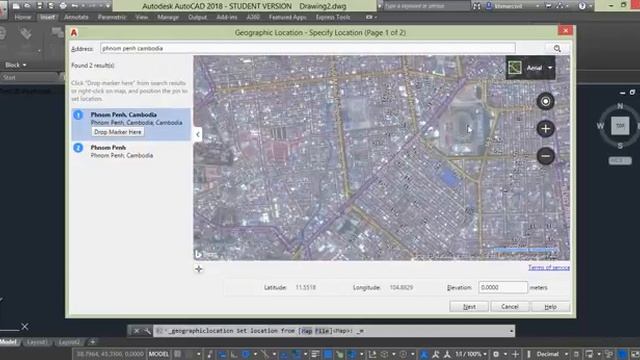The height and width of the screenshot is (360, 640).
Task: Close the Geographic Location dialog
Action: click(x=565, y=31)
